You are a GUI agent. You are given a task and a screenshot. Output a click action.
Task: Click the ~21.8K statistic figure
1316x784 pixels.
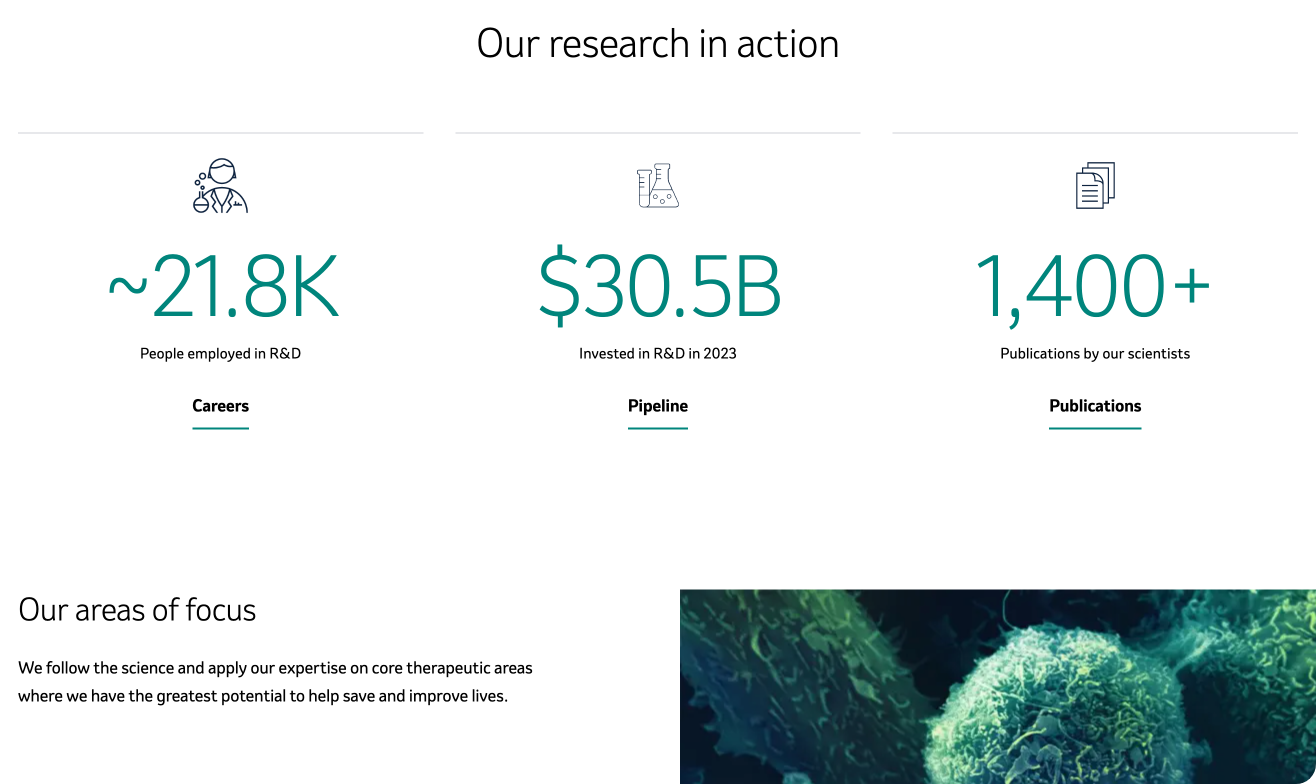coord(222,288)
